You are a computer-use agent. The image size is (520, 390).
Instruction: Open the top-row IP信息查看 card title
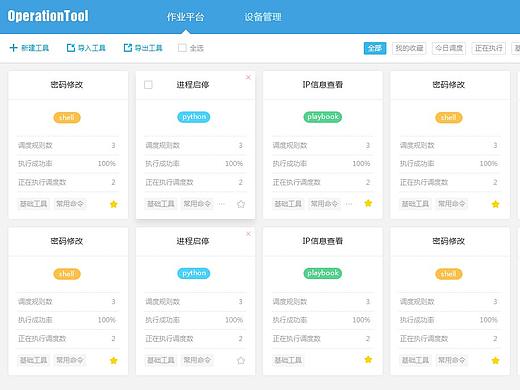(x=323, y=85)
